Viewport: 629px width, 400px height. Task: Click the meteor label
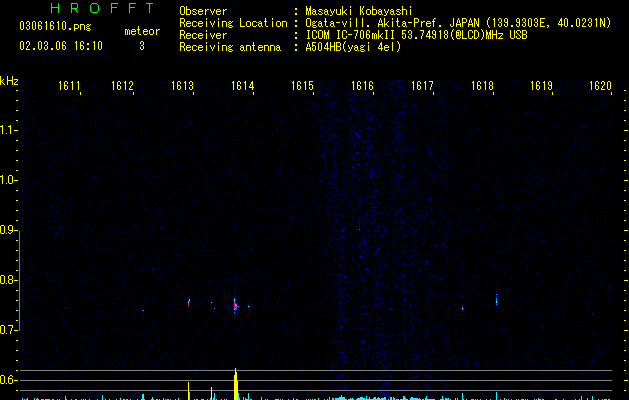click(142, 31)
